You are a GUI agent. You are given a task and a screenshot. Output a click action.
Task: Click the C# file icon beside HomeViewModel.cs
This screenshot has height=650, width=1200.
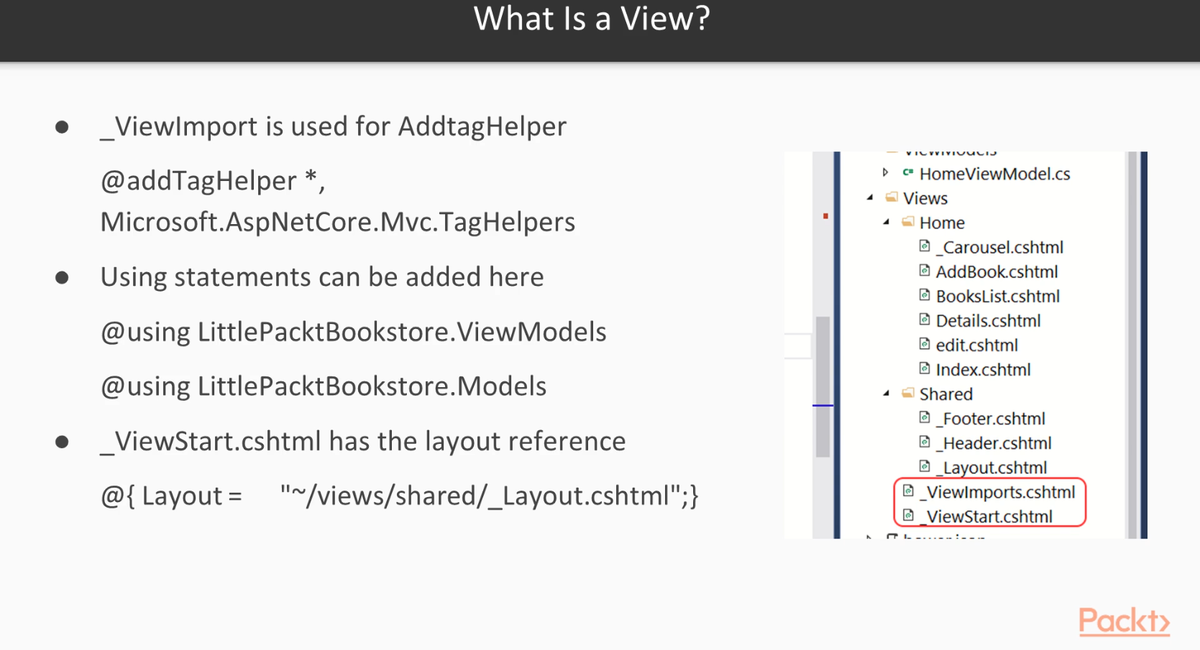(x=908, y=174)
